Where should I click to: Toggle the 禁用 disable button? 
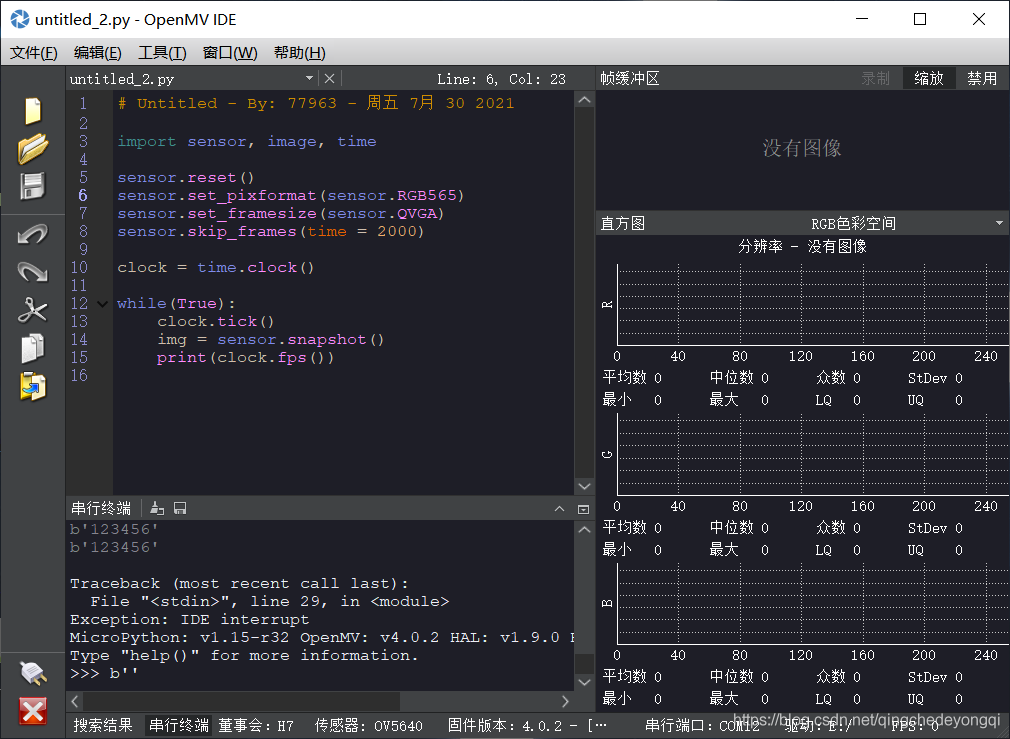click(x=982, y=79)
